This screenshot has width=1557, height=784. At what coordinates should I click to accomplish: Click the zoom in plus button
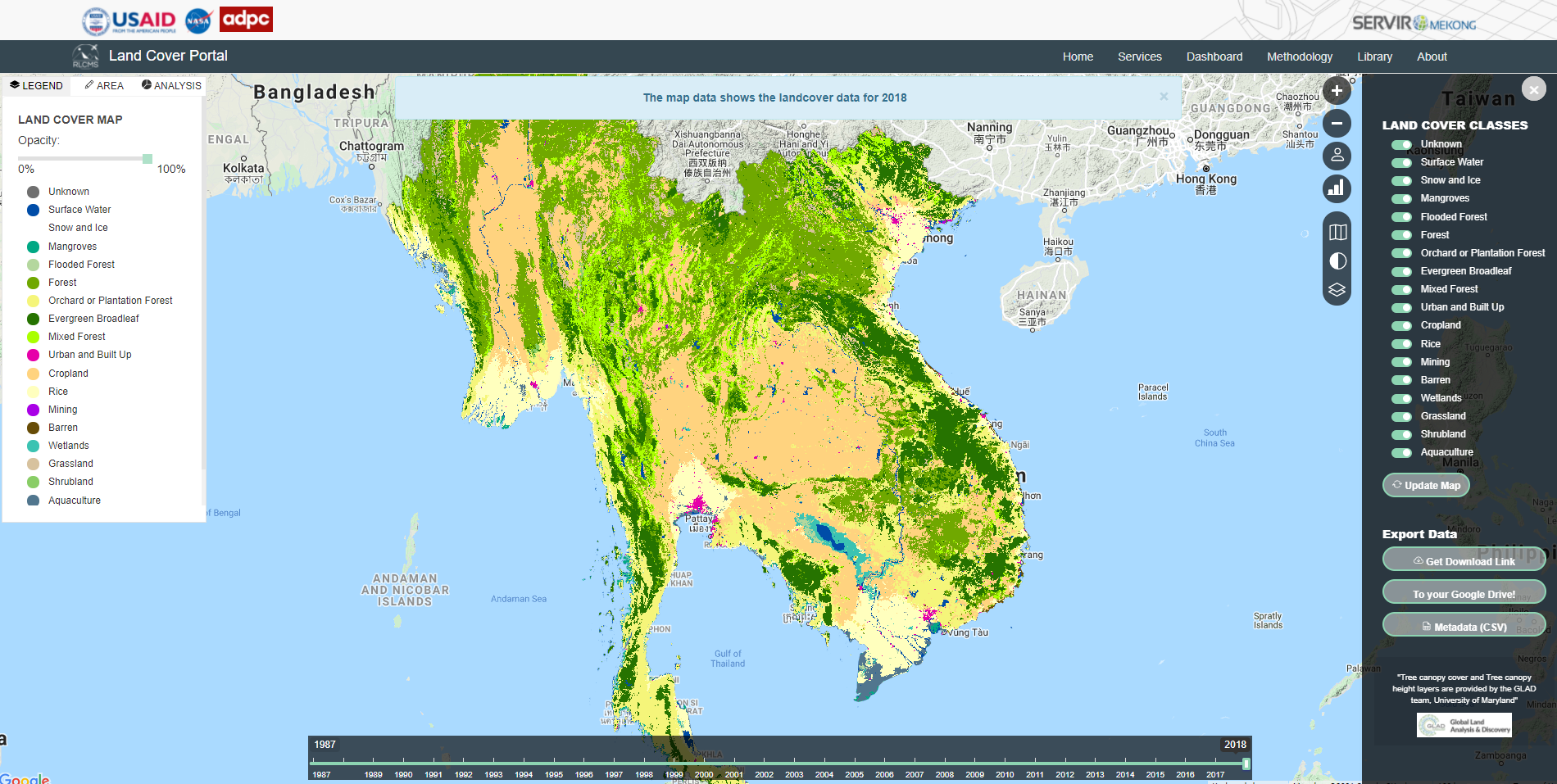pyautogui.click(x=1337, y=91)
